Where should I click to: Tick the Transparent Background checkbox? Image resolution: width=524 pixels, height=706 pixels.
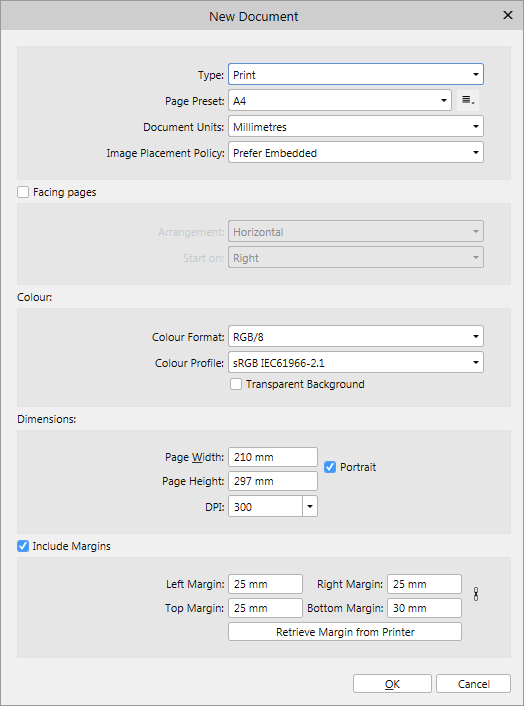click(236, 384)
